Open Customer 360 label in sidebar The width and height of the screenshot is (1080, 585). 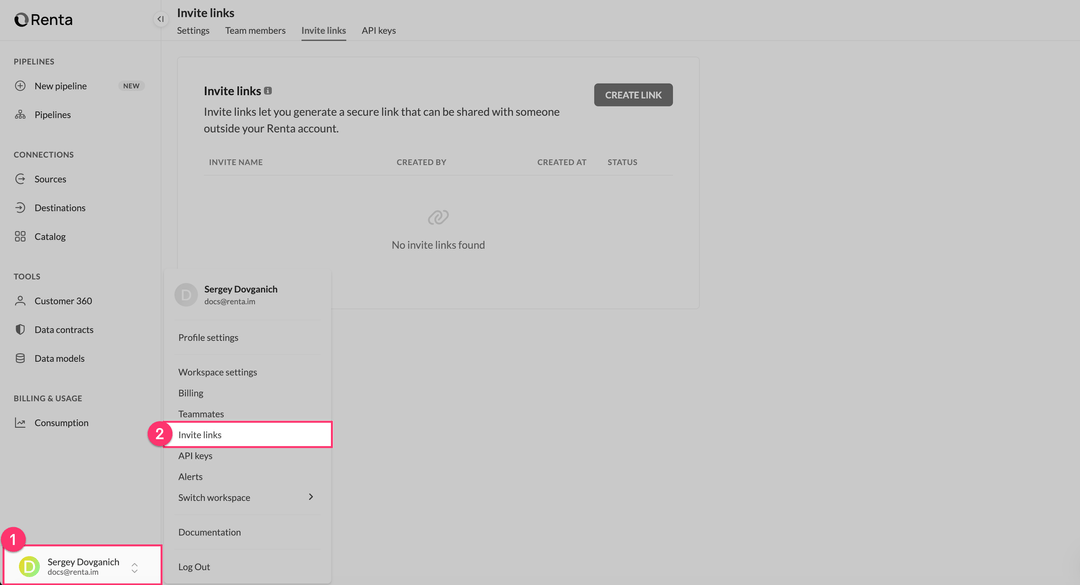coord(63,300)
